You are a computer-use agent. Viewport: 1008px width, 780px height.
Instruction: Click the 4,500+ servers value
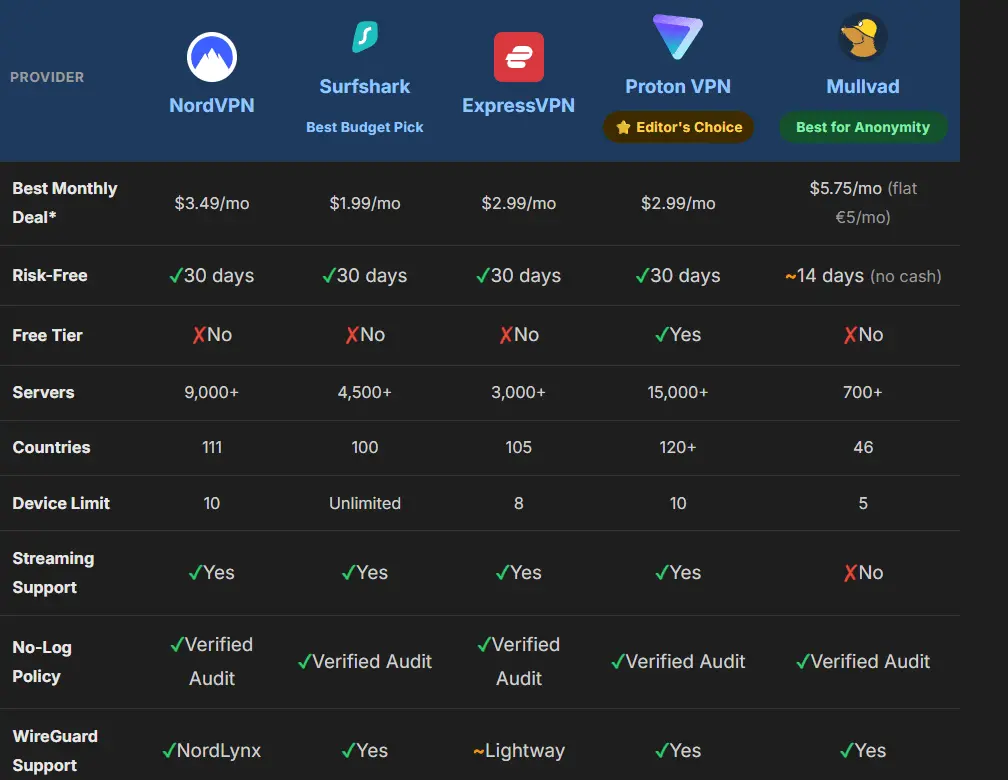click(x=364, y=392)
